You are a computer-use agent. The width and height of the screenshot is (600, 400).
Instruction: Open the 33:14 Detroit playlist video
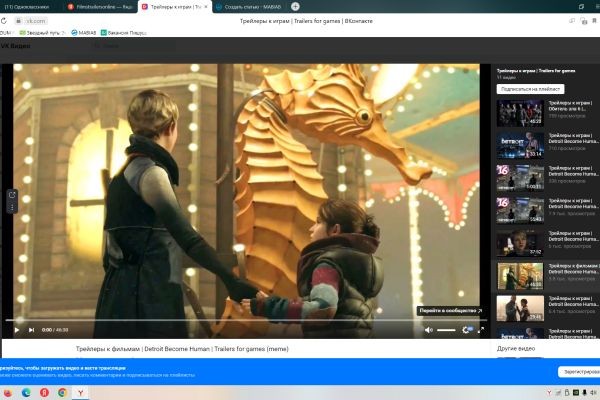pos(520,146)
